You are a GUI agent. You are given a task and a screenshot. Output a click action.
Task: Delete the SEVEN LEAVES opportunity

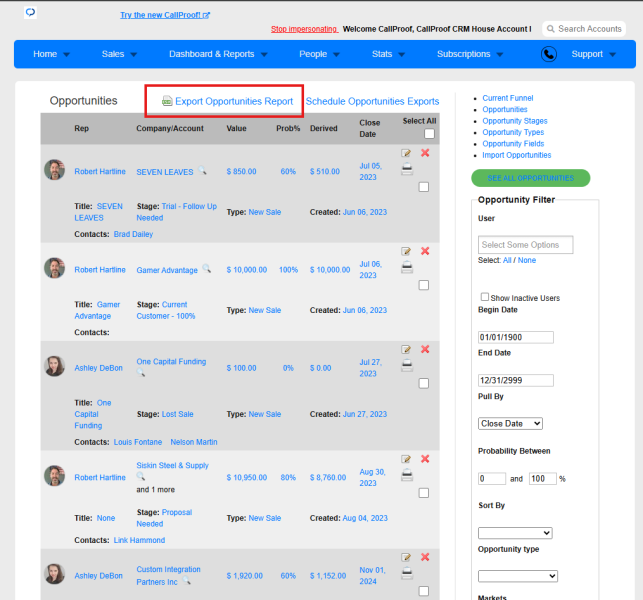click(x=425, y=153)
